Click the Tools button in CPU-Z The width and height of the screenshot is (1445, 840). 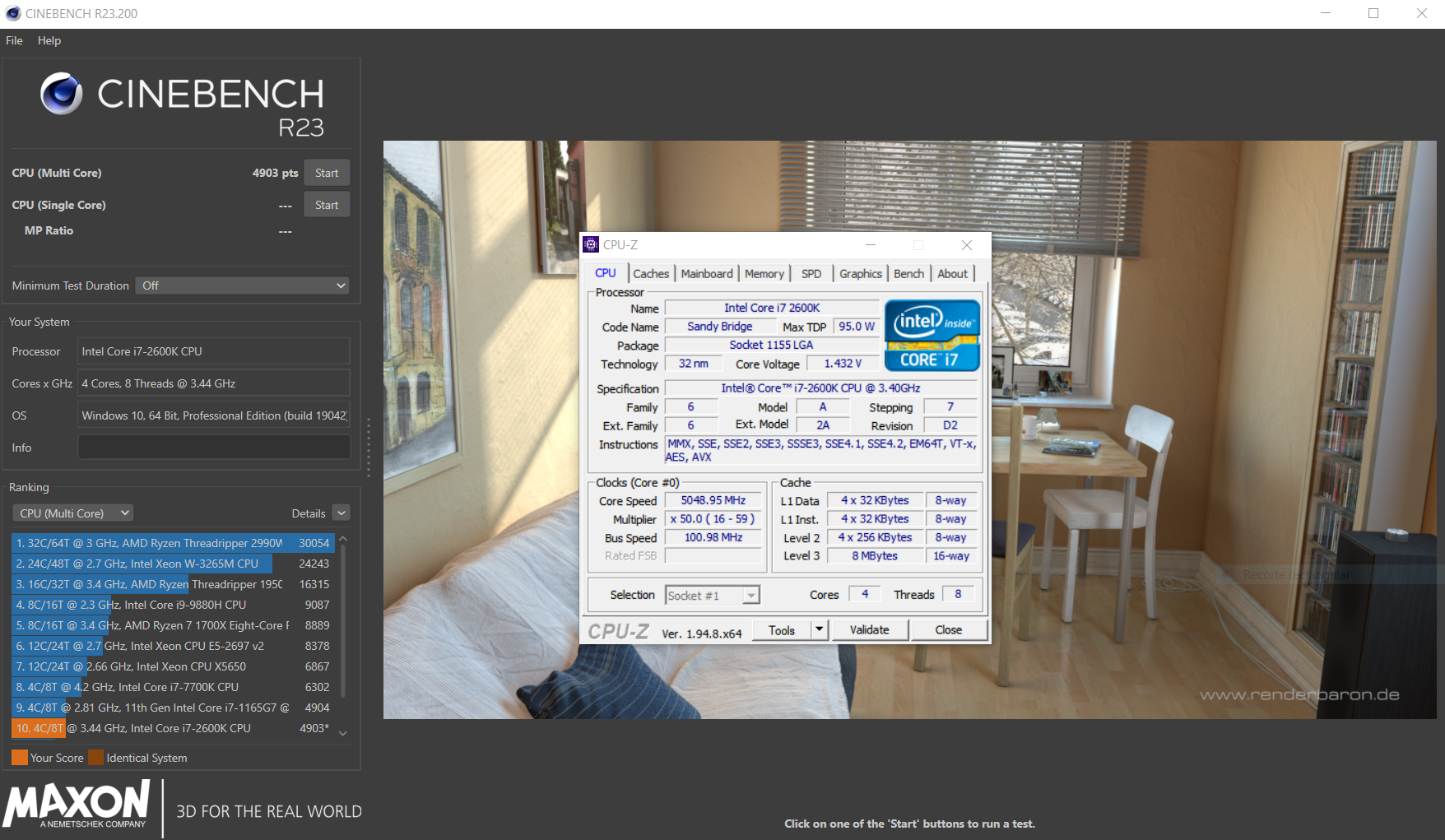tap(782, 630)
